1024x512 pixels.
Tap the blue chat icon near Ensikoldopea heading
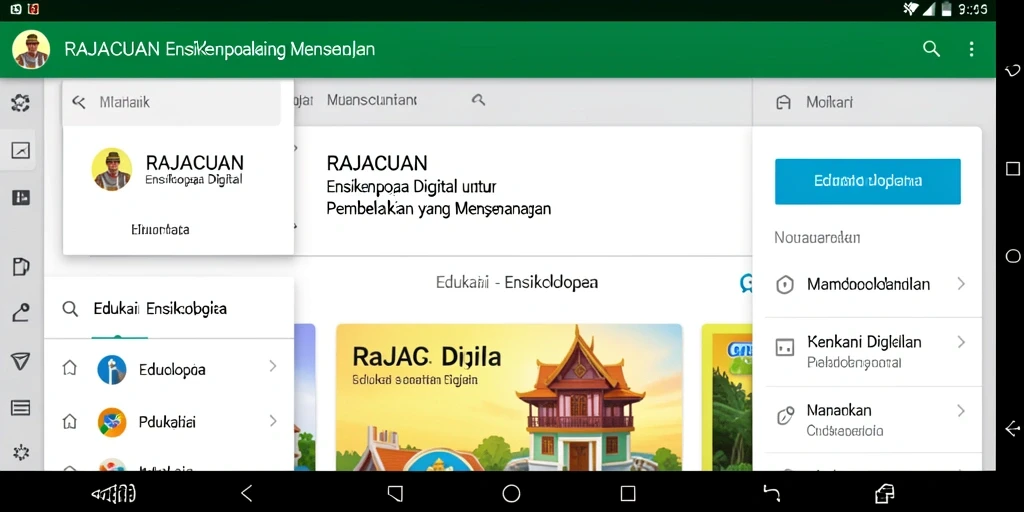tap(746, 283)
